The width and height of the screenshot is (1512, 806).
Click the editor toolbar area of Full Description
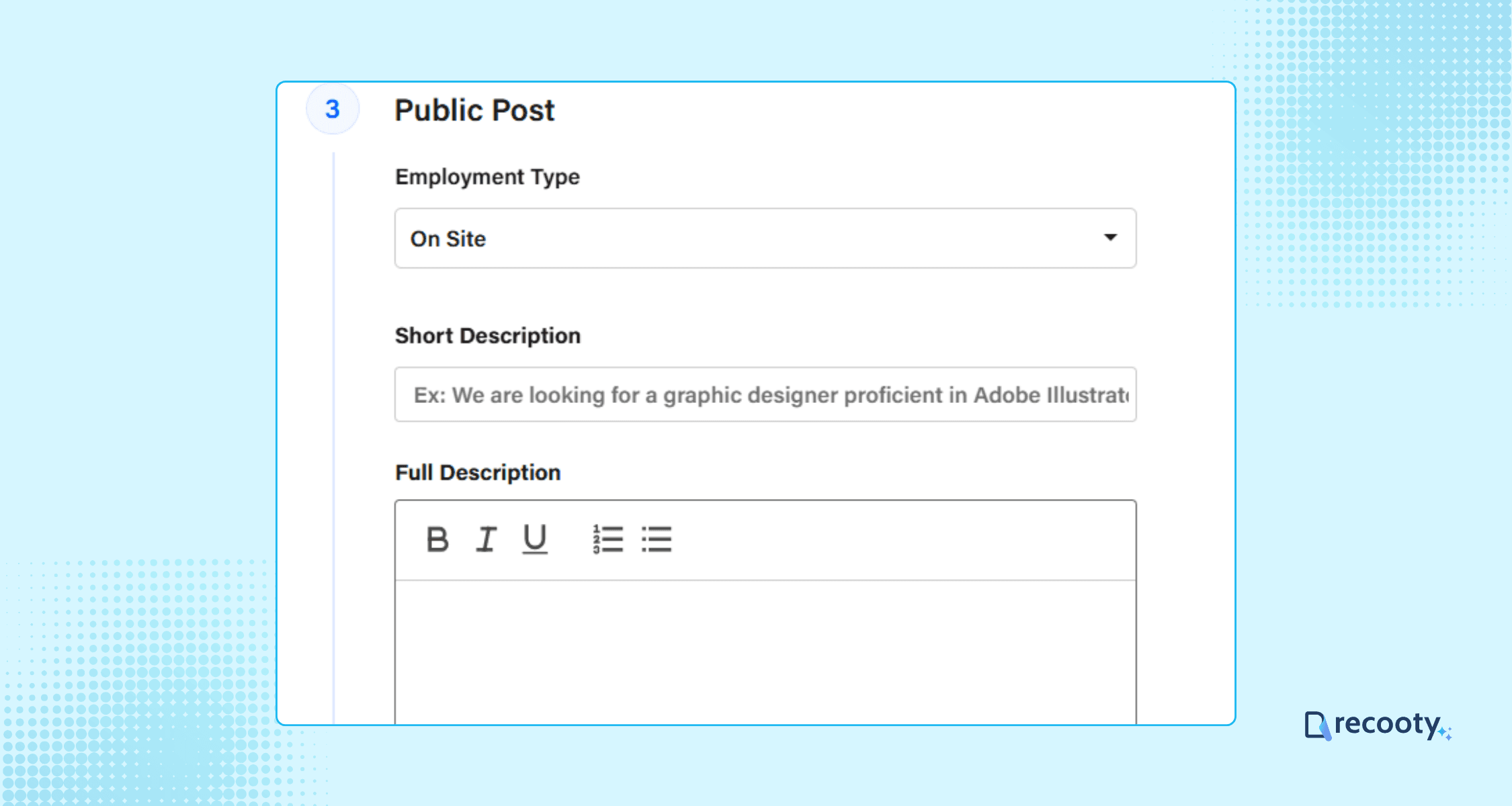tap(874, 539)
